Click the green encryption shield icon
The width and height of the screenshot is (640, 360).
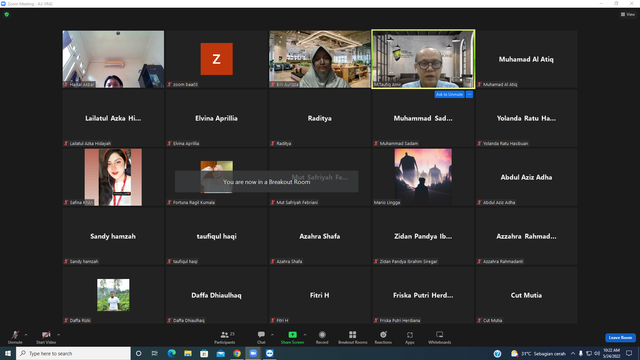pos(7,14)
